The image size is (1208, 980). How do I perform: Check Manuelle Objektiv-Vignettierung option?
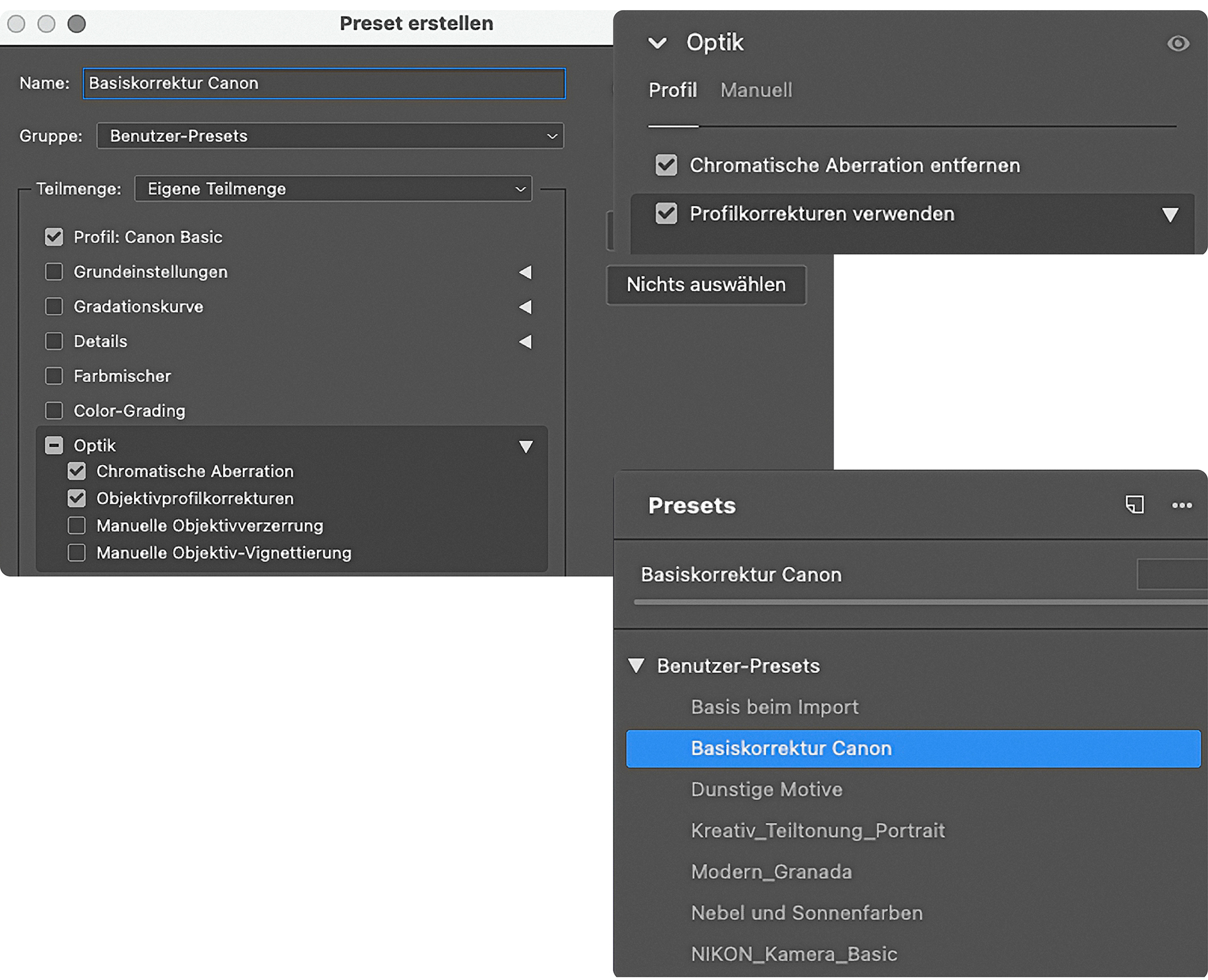point(77,553)
